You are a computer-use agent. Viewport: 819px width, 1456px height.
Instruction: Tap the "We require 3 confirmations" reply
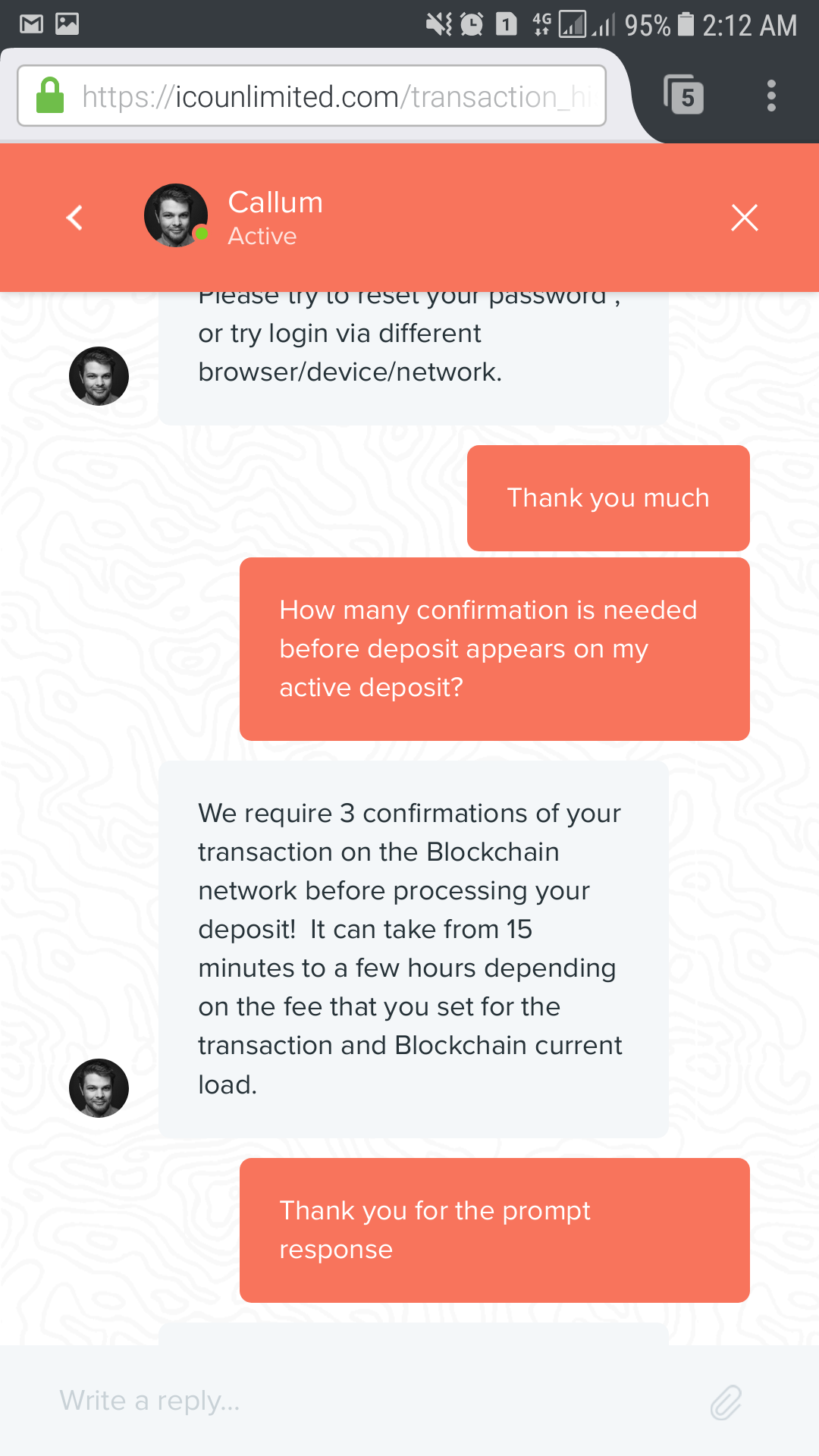[413, 949]
